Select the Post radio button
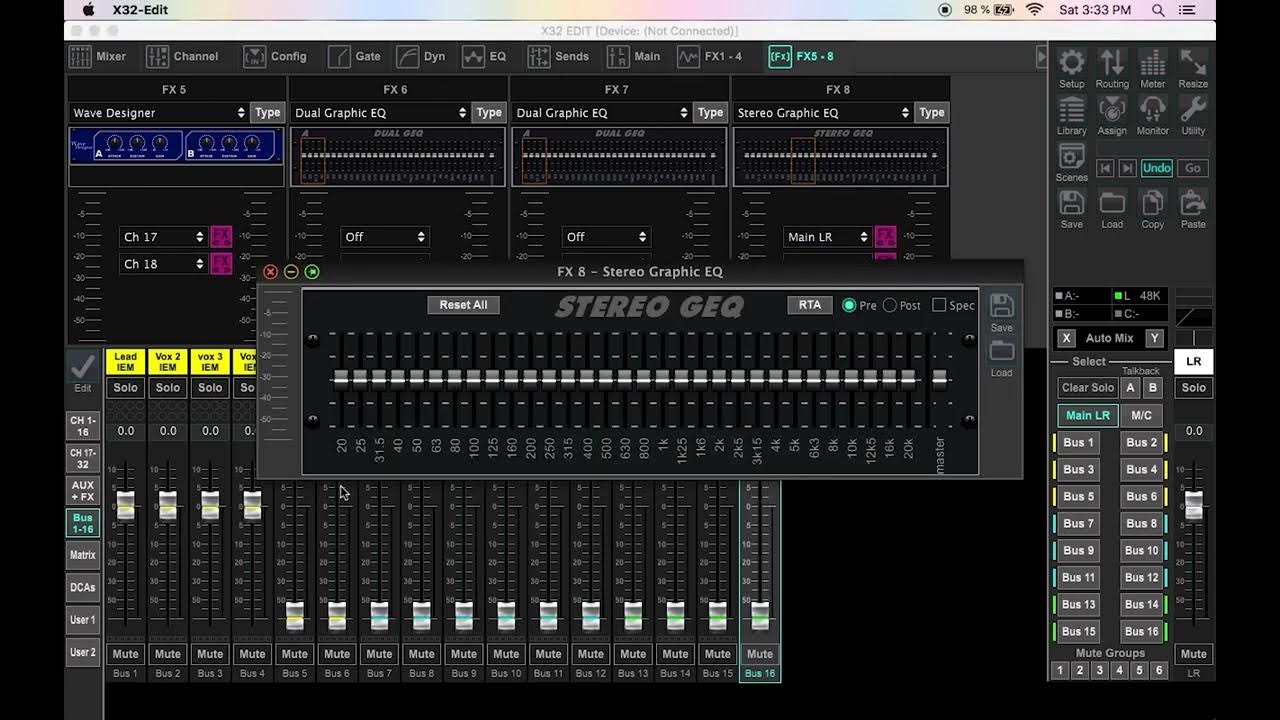This screenshot has width=1280, height=720. [x=890, y=305]
